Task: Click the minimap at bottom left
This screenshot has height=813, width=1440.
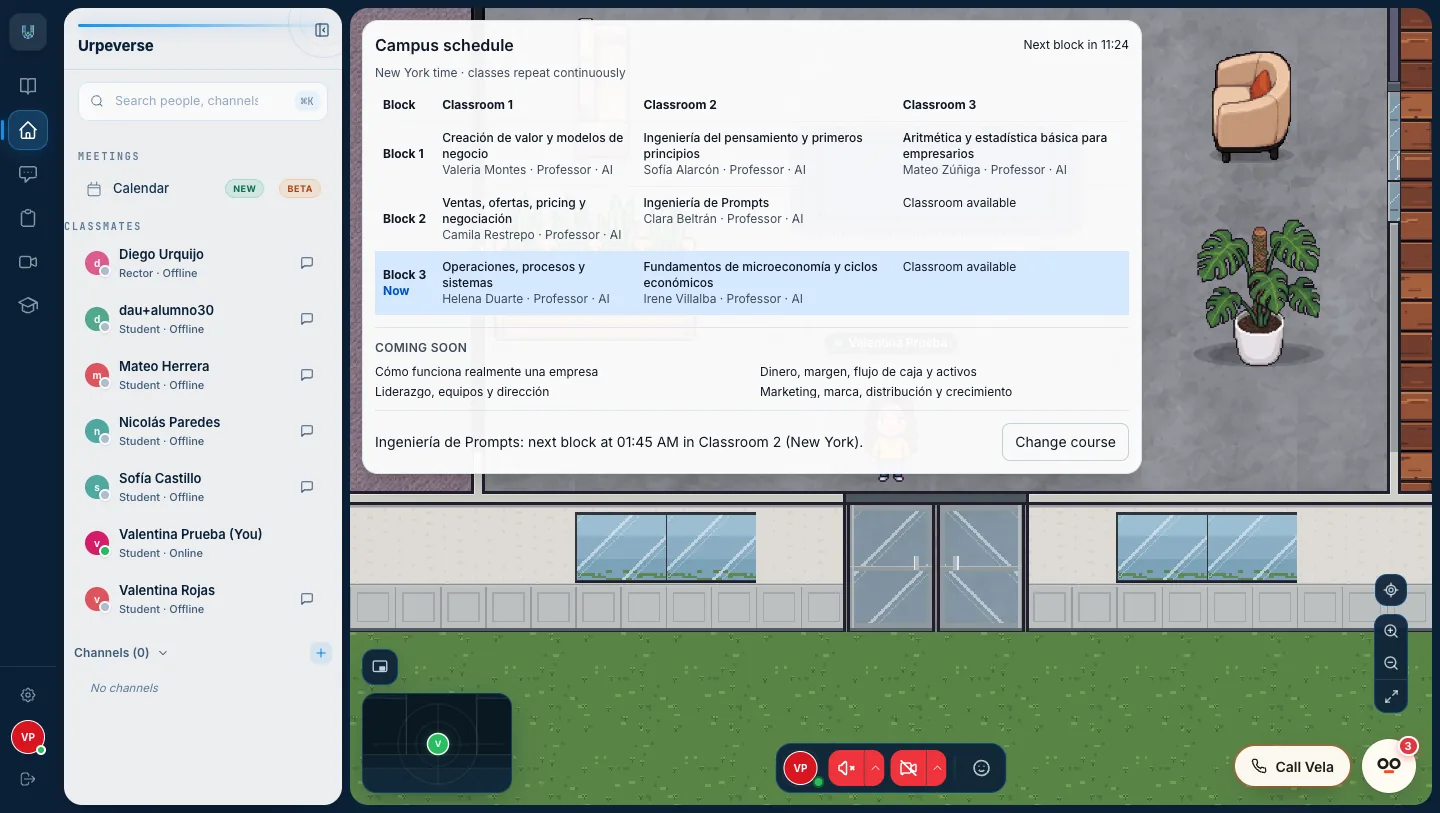Action: (437, 743)
